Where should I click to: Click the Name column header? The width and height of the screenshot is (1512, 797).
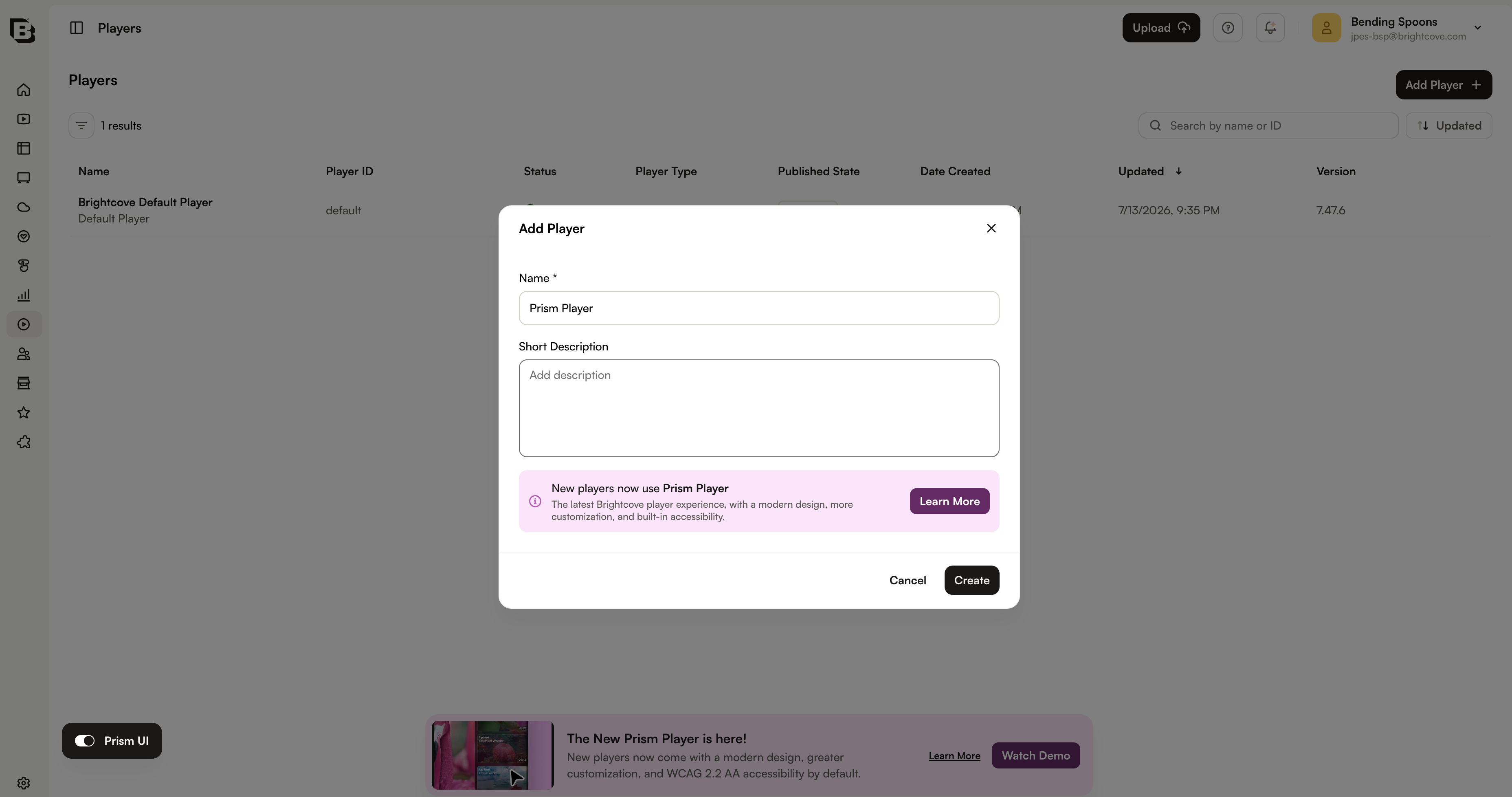pos(93,172)
